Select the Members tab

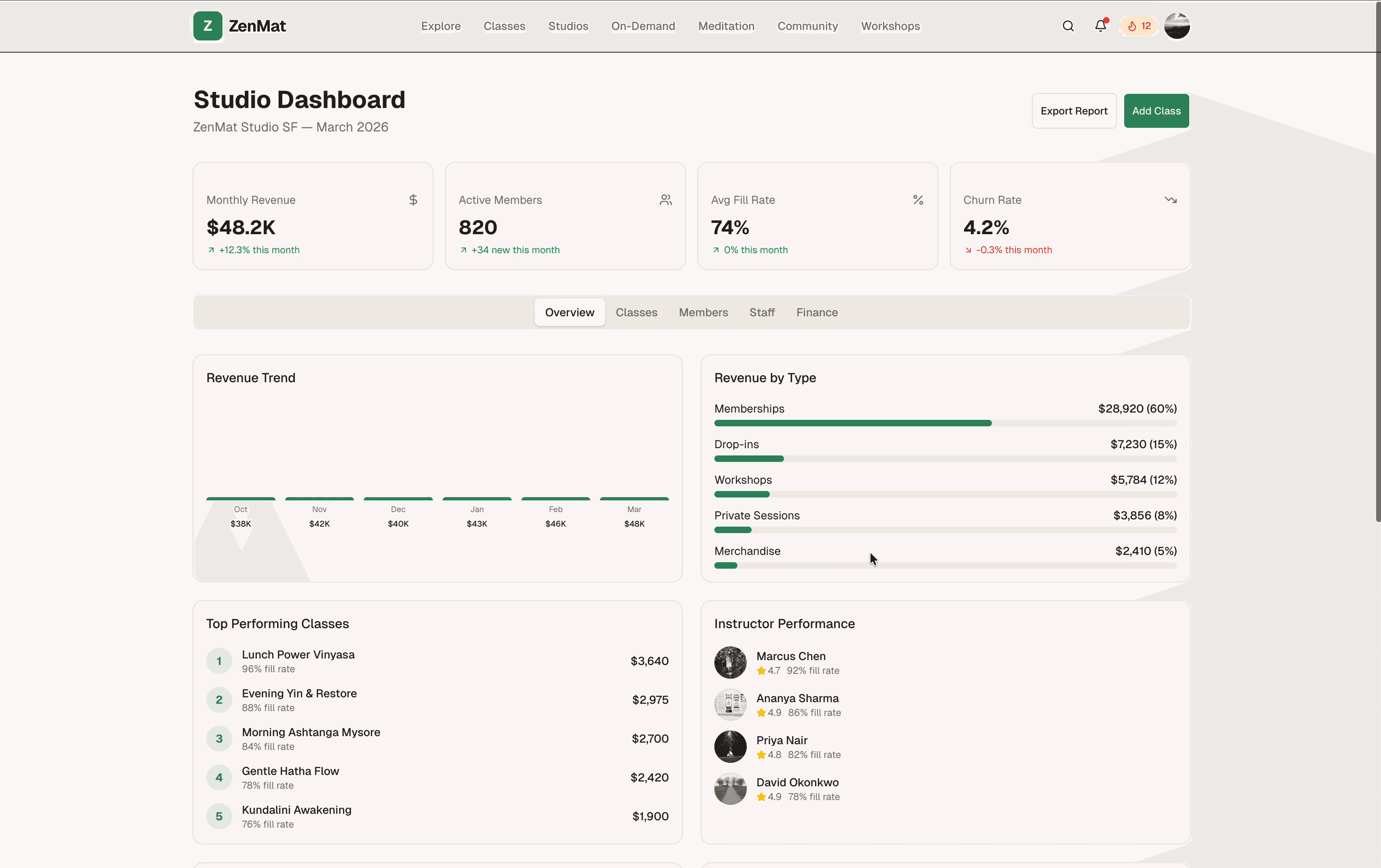(x=703, y=312)
